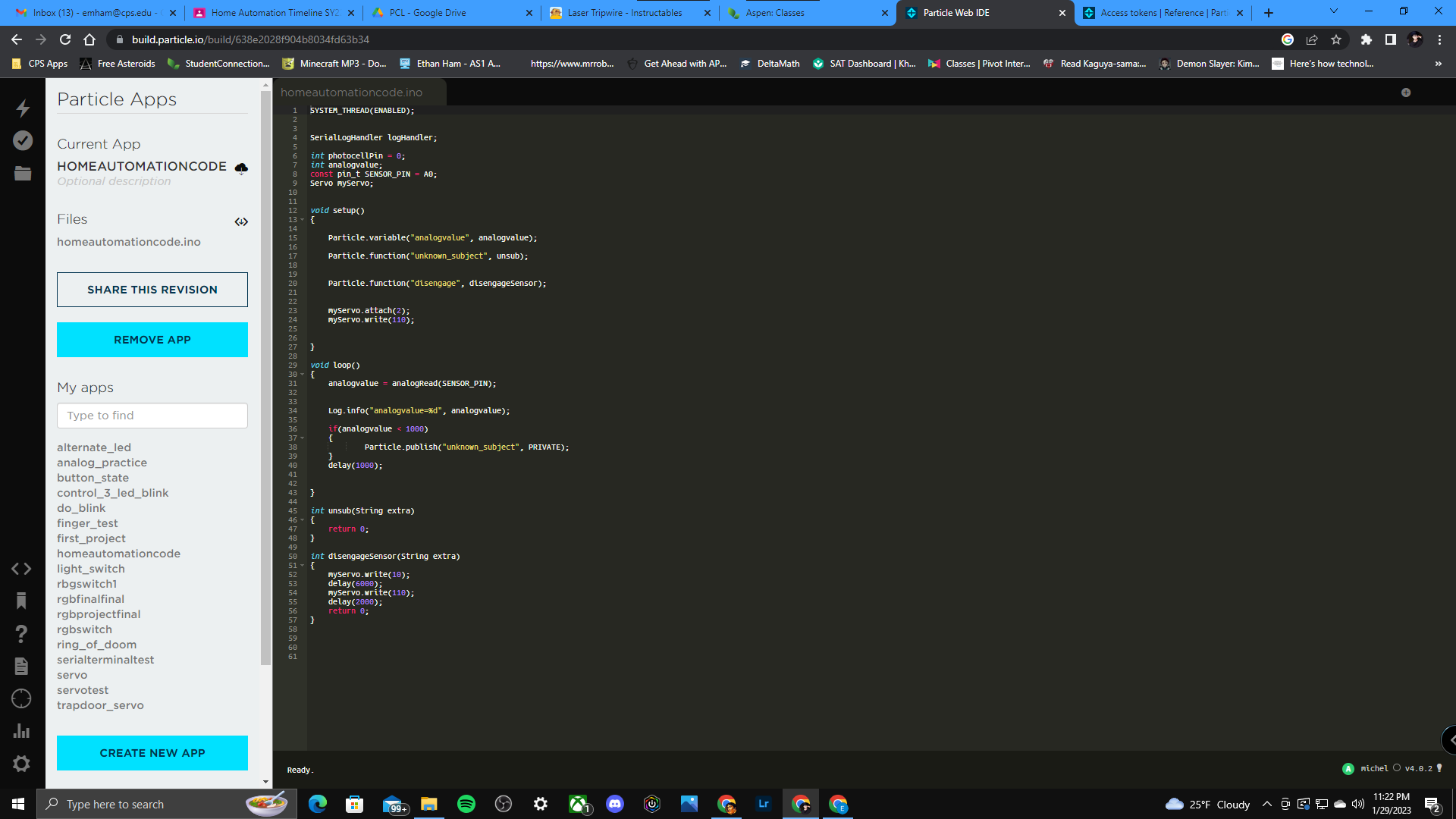
Task: Save the app using the folder icon
Action: (x=22, y=173)
